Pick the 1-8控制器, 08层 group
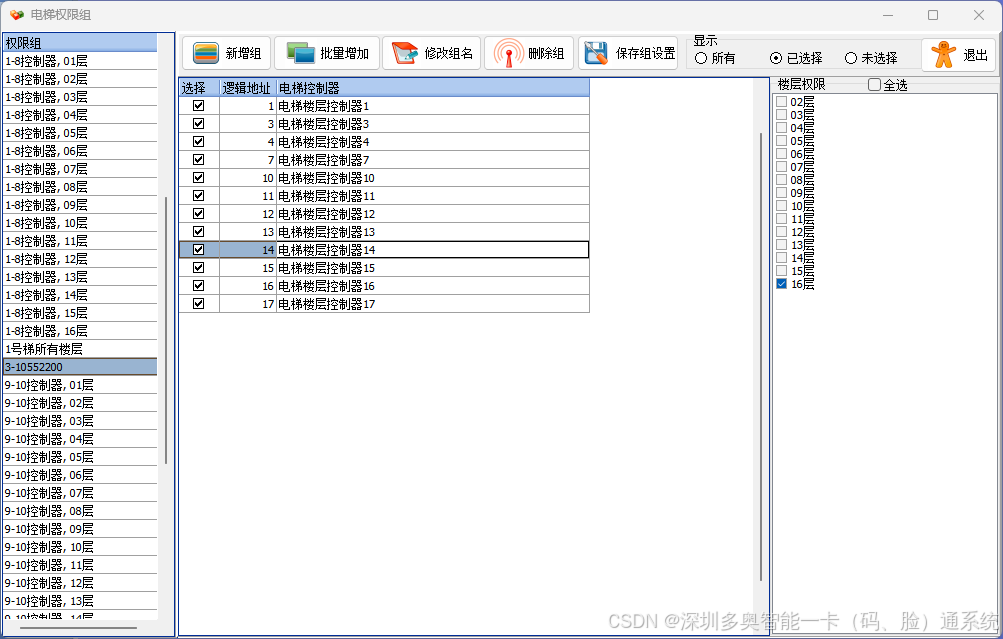This screenshot has width=1003, height=639. tap(80, 187)
